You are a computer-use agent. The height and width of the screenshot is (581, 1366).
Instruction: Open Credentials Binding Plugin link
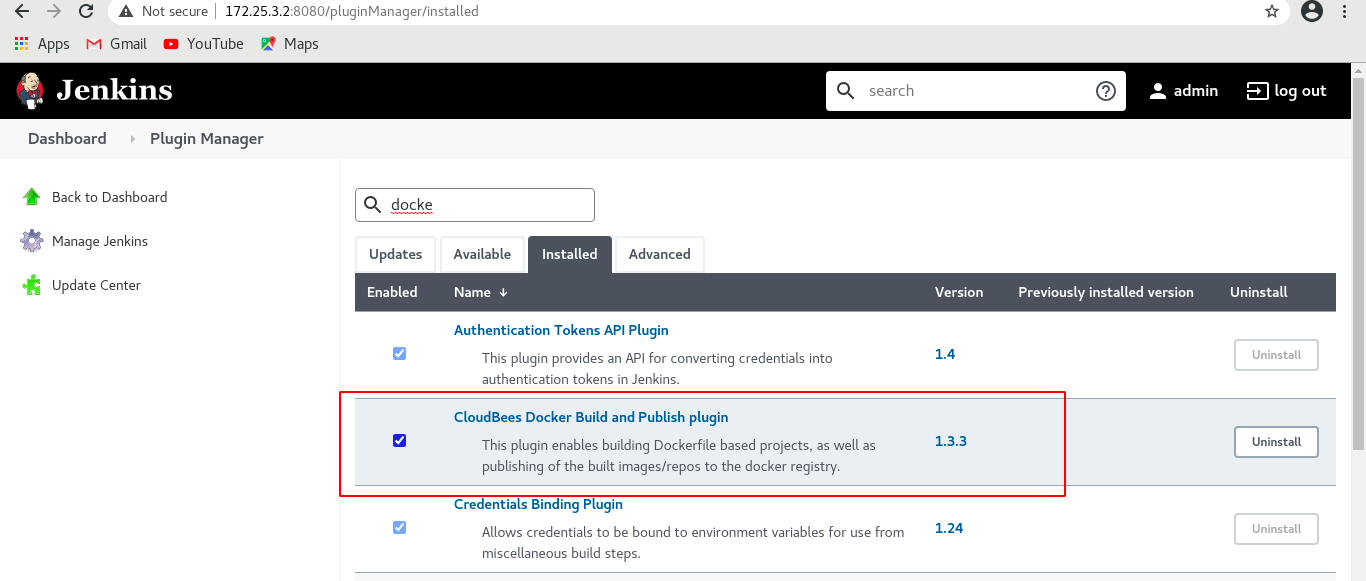click(538, 504)
